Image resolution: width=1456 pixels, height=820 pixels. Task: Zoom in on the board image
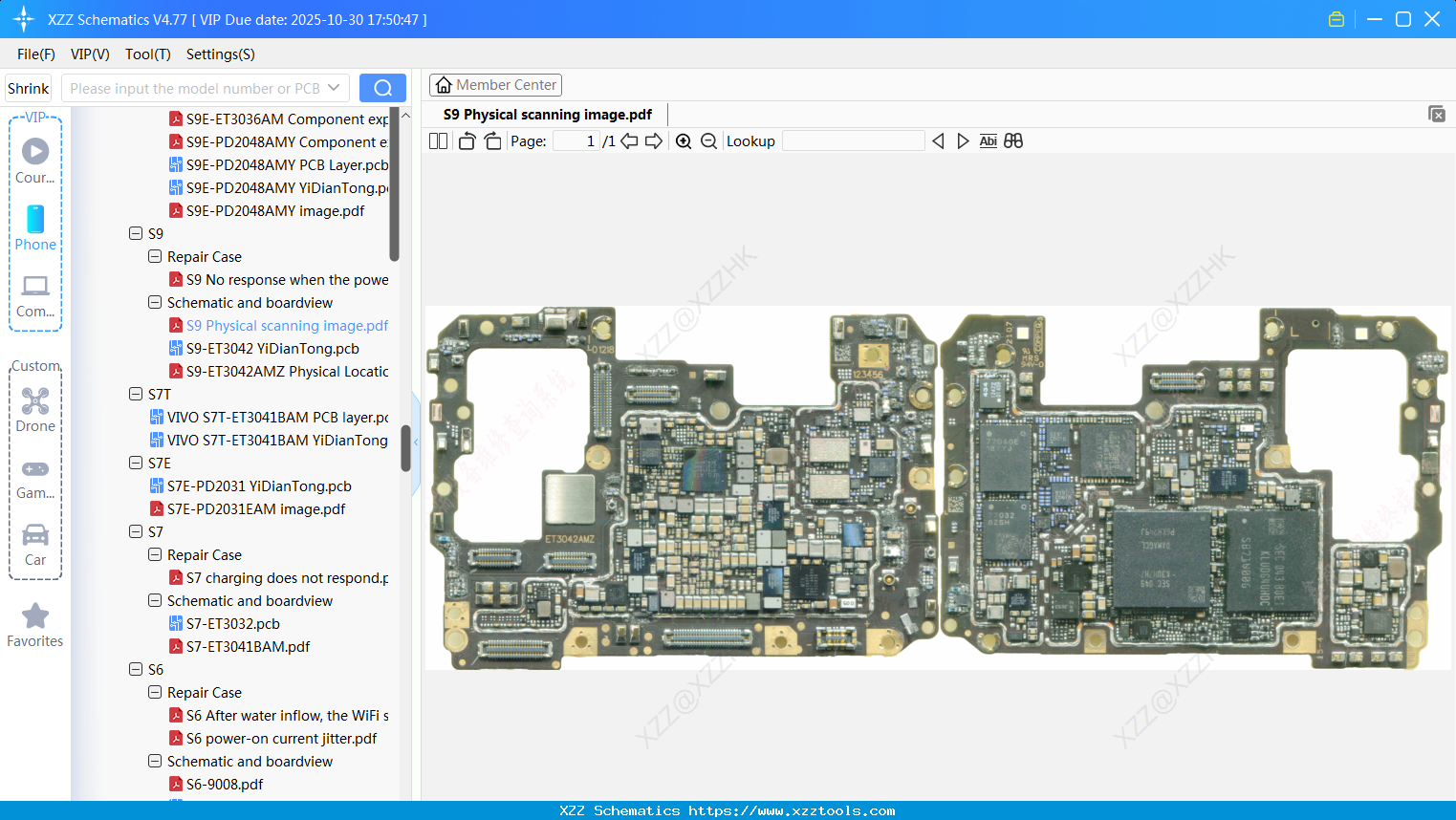[684, 141]
